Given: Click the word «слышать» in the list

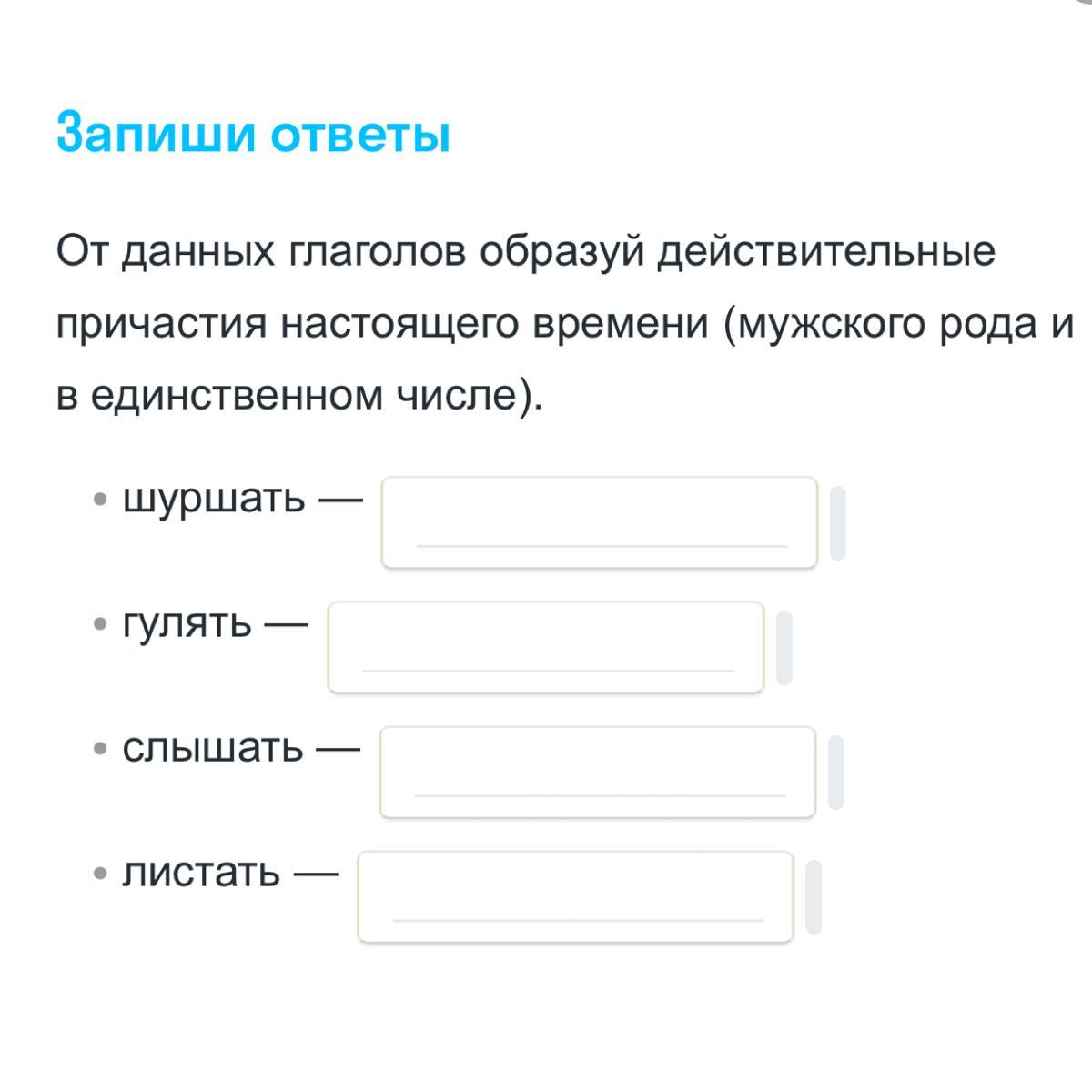Looking at the screenshot, I should [213, 749].
